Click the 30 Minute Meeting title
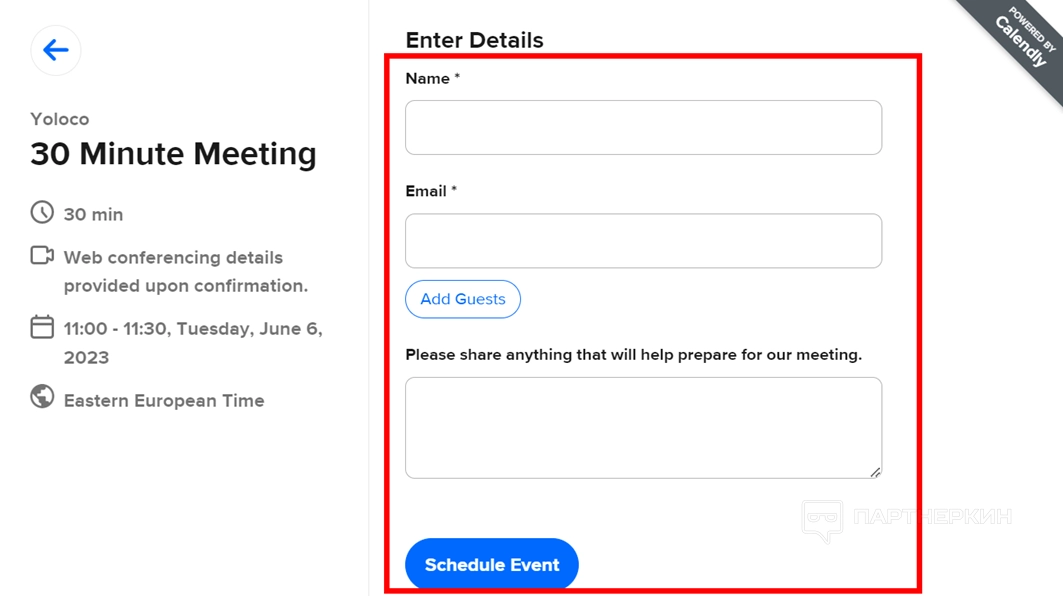1063x596 pixels. [x=173, y=154]
